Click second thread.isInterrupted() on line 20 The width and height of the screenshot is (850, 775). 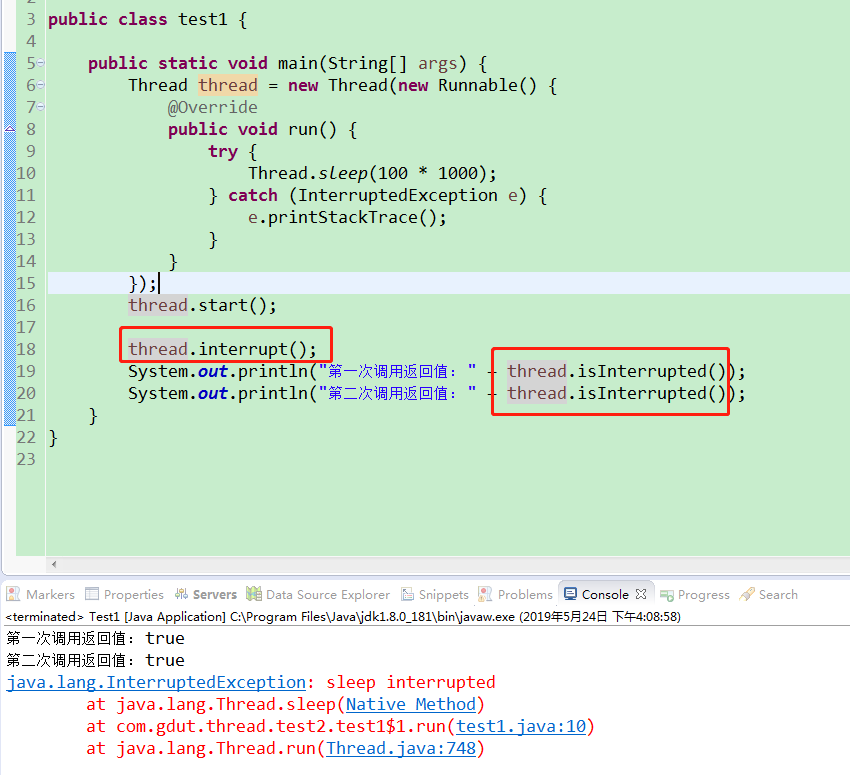coord(616,393)
